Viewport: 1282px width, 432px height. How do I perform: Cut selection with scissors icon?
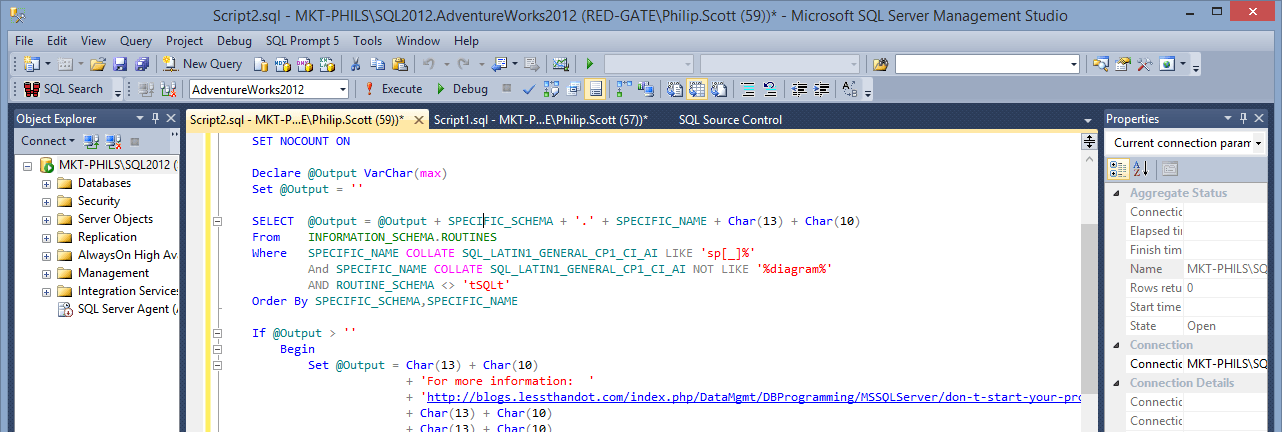pyautogui.click(x=355, y=64)
